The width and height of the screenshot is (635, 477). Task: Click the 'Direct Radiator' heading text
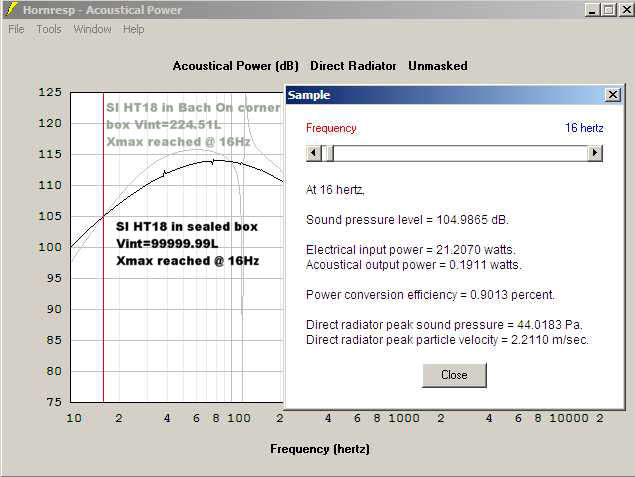point(353,66)
